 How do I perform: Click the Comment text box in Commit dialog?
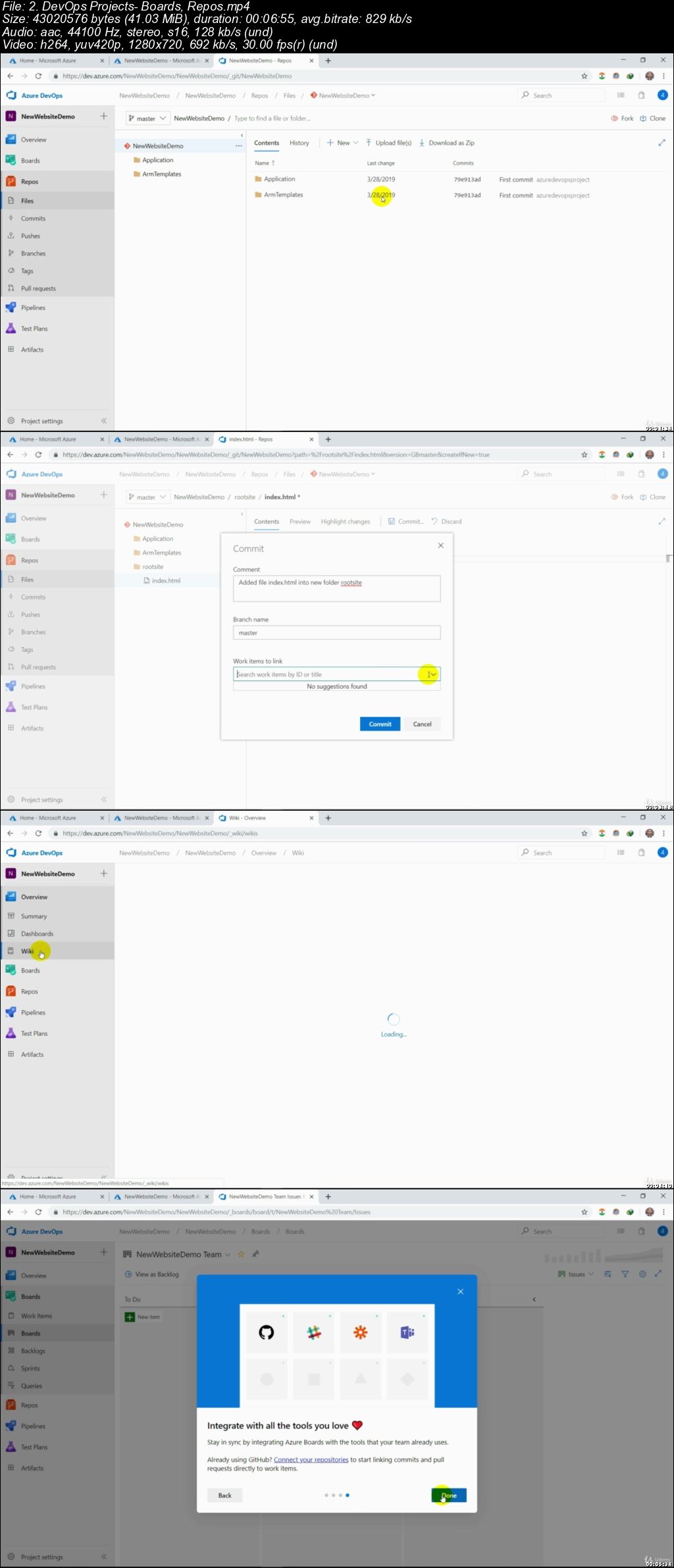pos(336,588)
